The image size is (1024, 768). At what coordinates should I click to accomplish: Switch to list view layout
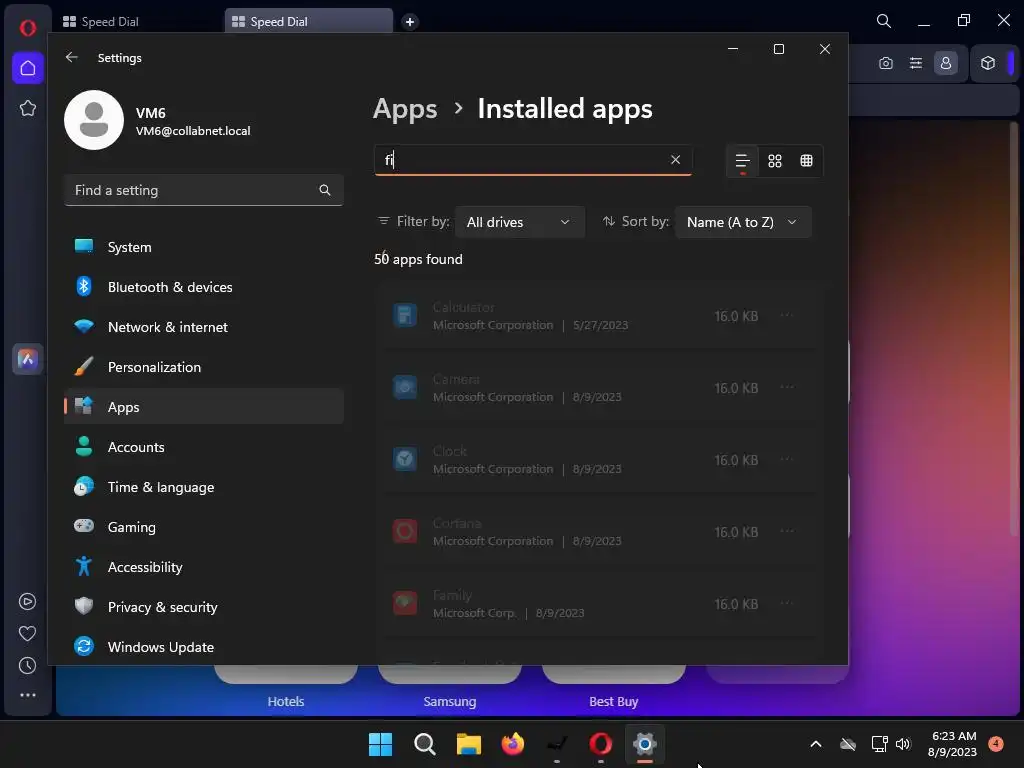[743, 161]
